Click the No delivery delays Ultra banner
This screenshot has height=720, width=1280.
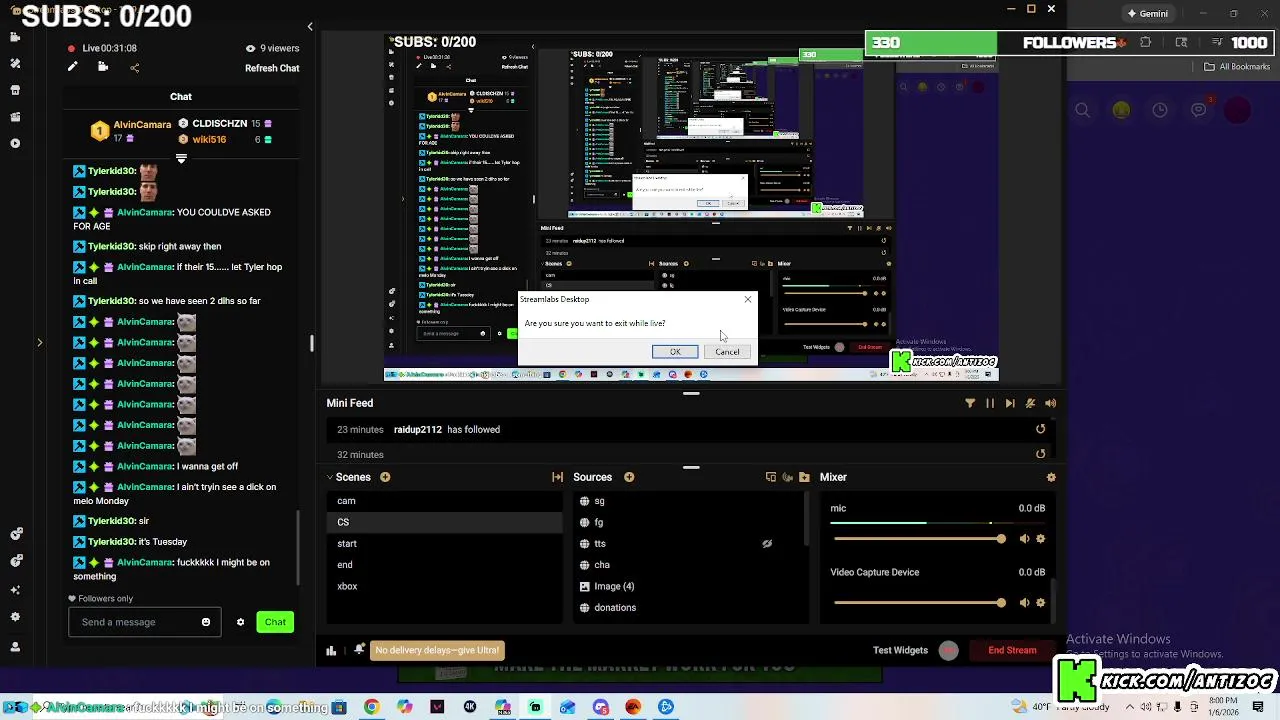pos(437,650)
